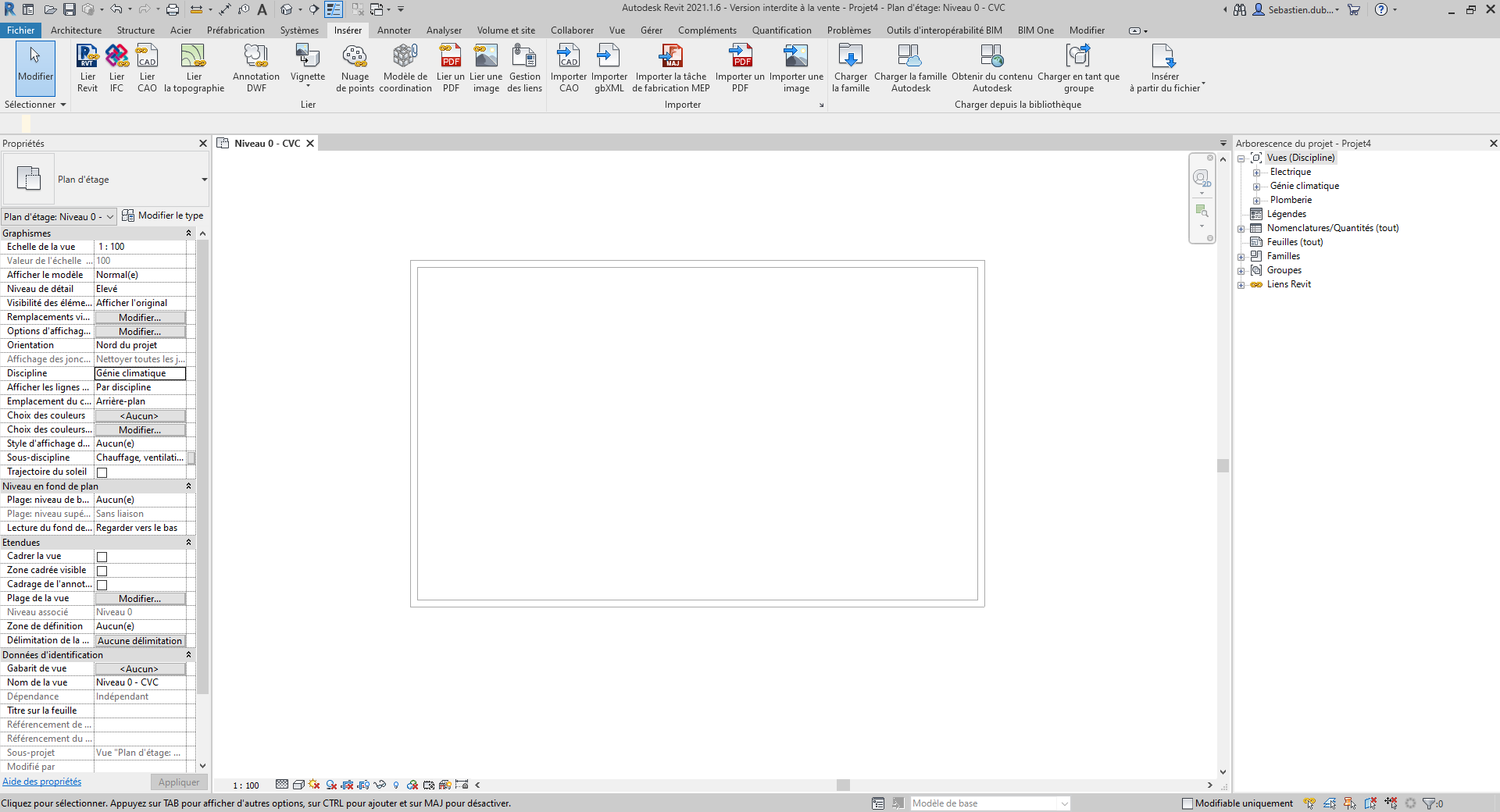1500x812 pixels.
Task: Check the Modifiable uniquement option
Action: click(1187, 803)
